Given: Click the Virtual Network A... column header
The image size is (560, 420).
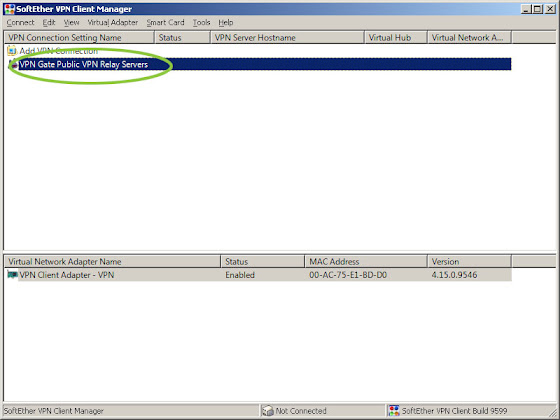Looking at the screenshot, I should point(470,38).
